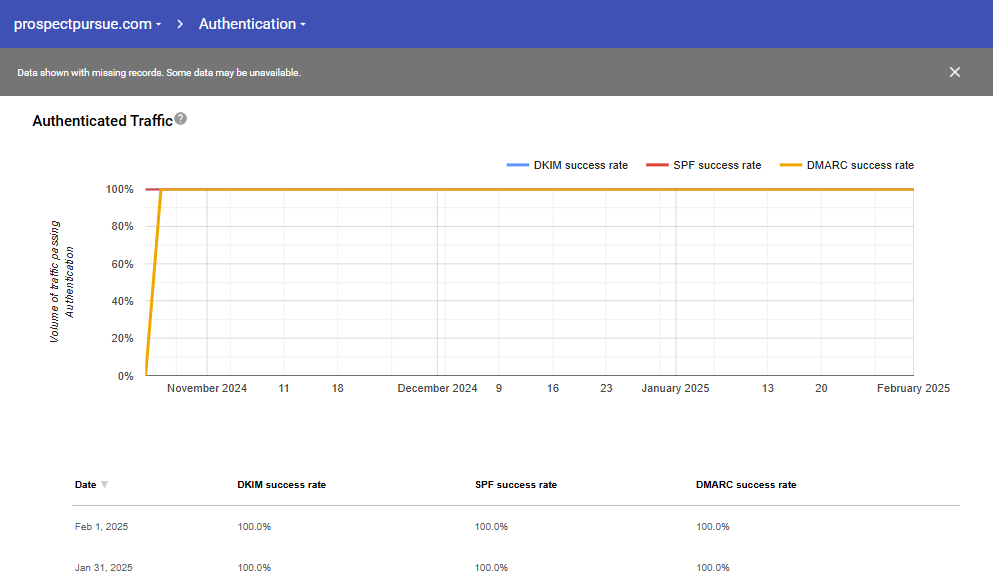Screen dimensions: 993x585
Task: Toggle DMARC success rate legend entry
Action: click(846, 165)
